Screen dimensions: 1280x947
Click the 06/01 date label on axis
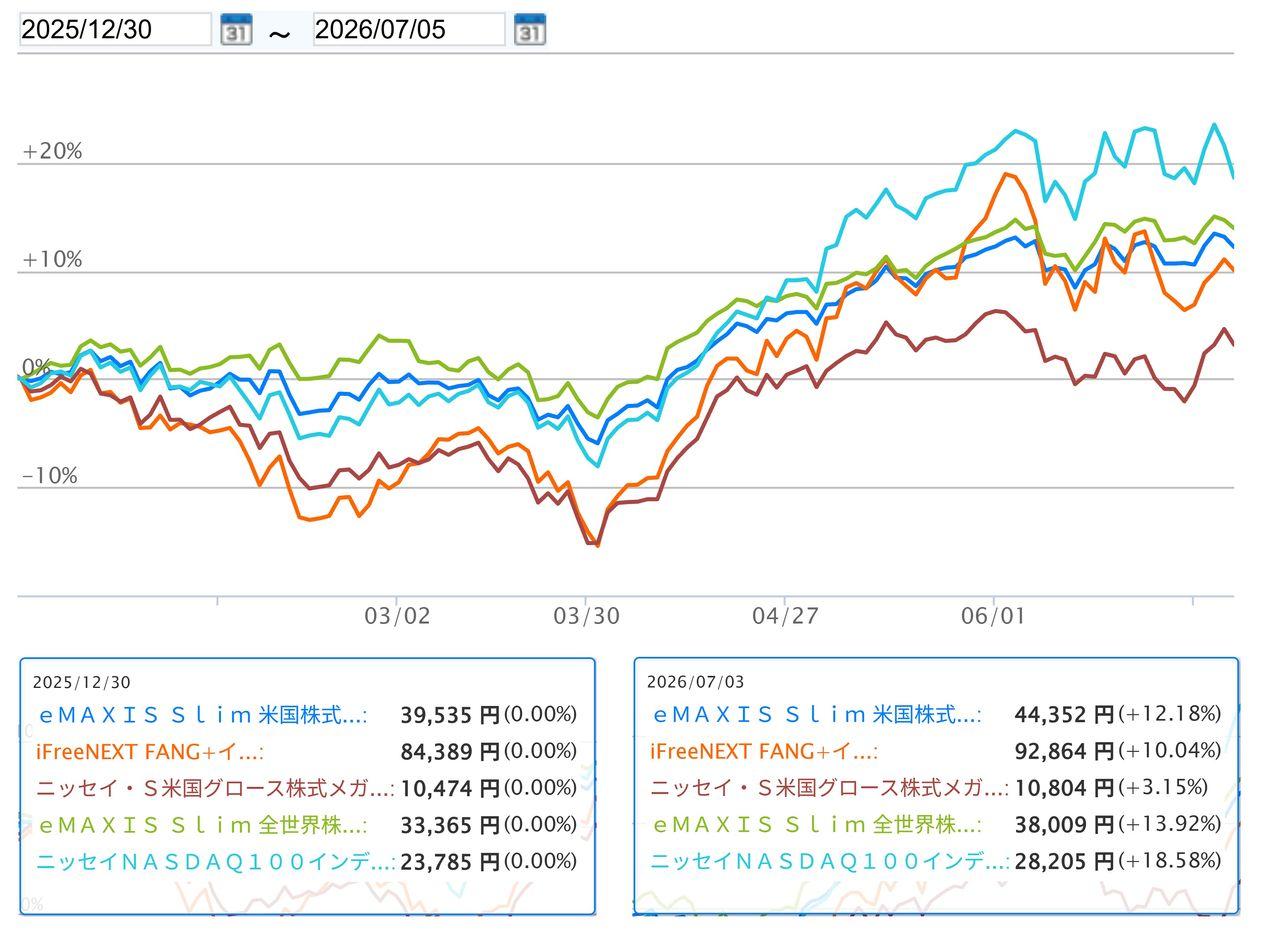(993, 616)
